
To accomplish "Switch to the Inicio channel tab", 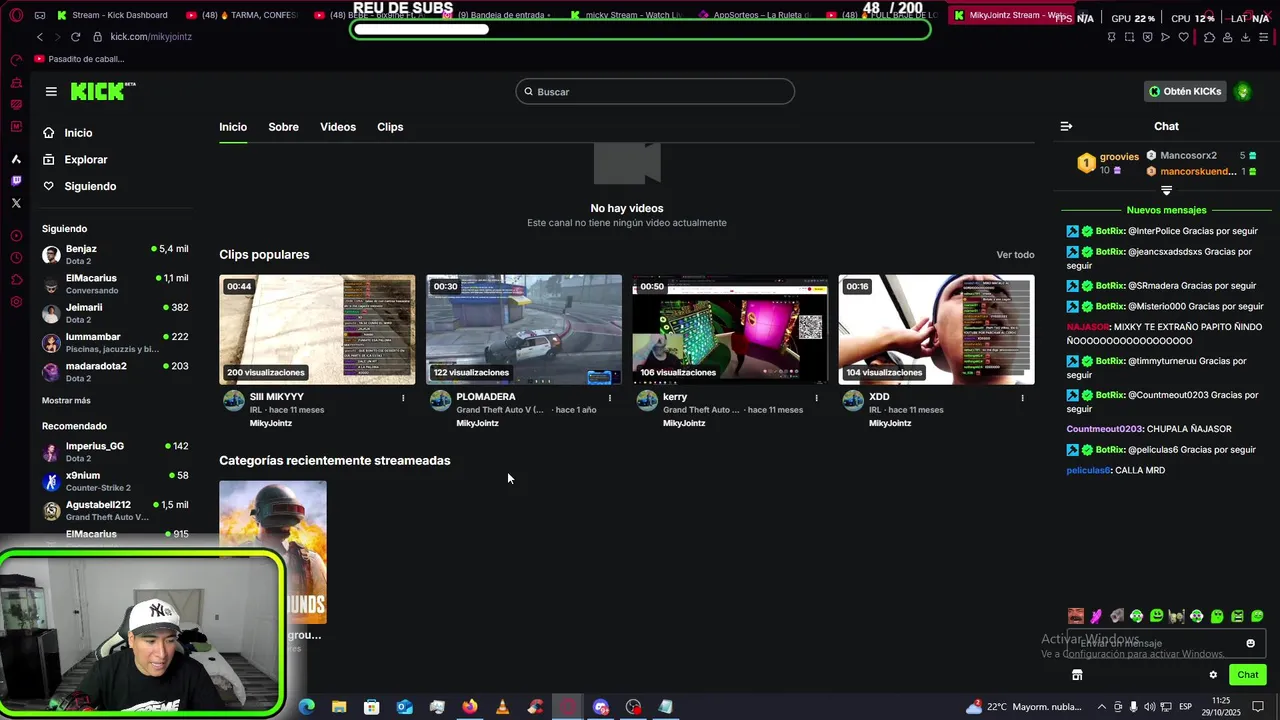I will pos(233,127).
